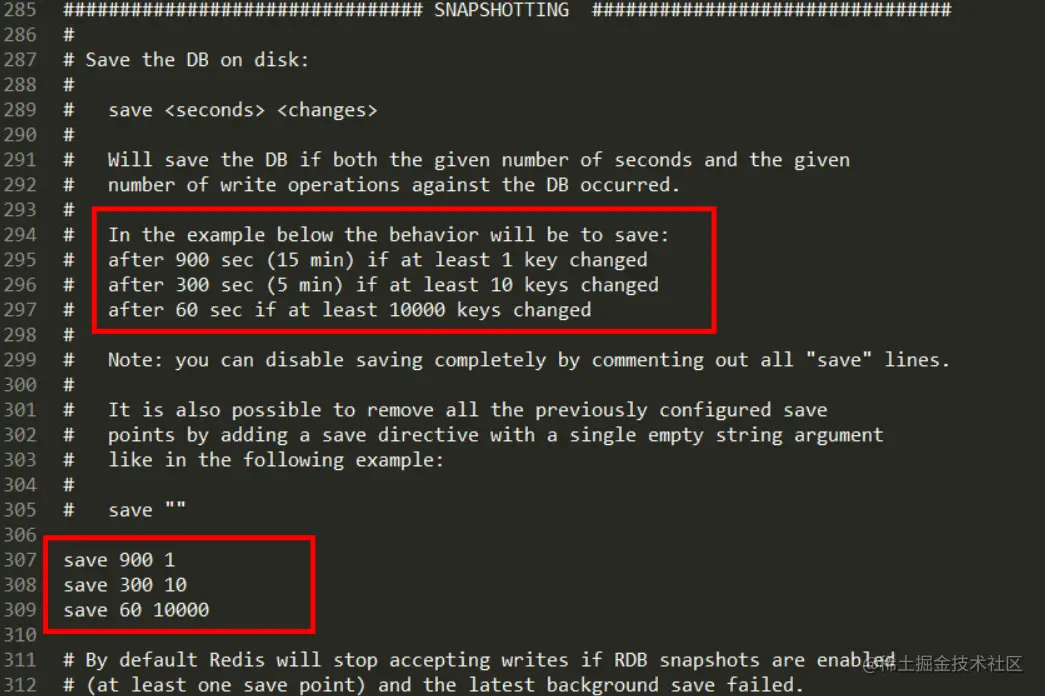Click the "It is also possible to remove" line
The width and height of the screenshot is (1045, 696).
click(x=468, y=410)
